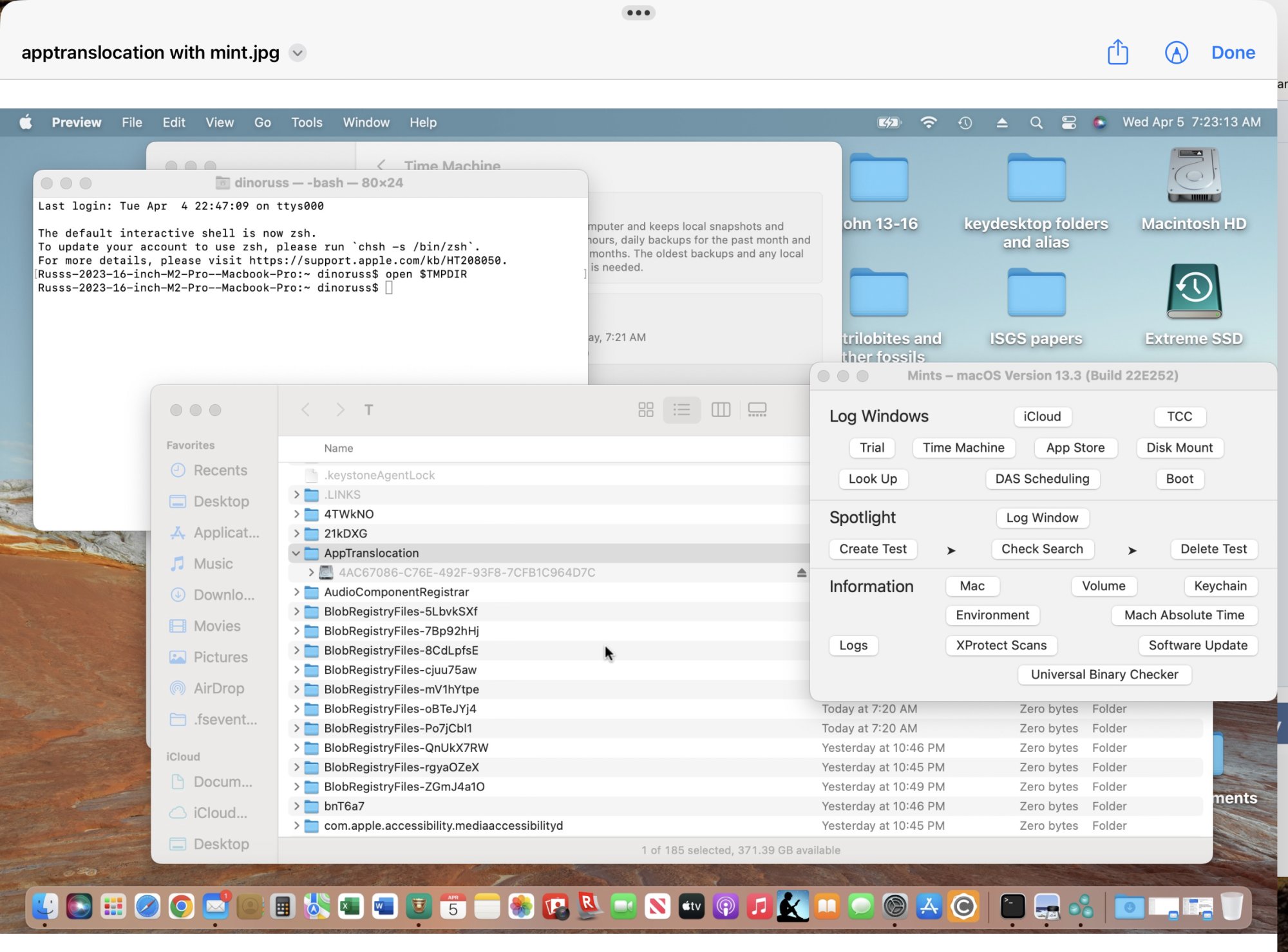The height and width of the screenshot is (952, 1288).
Task: Open AirDrop in Finder sidebar
Action: point(207,688)
